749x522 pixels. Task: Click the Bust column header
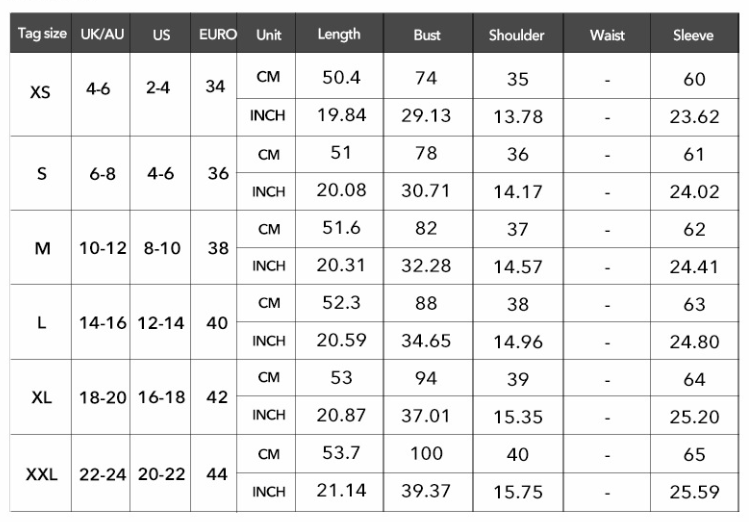click(x=426, y=35)
